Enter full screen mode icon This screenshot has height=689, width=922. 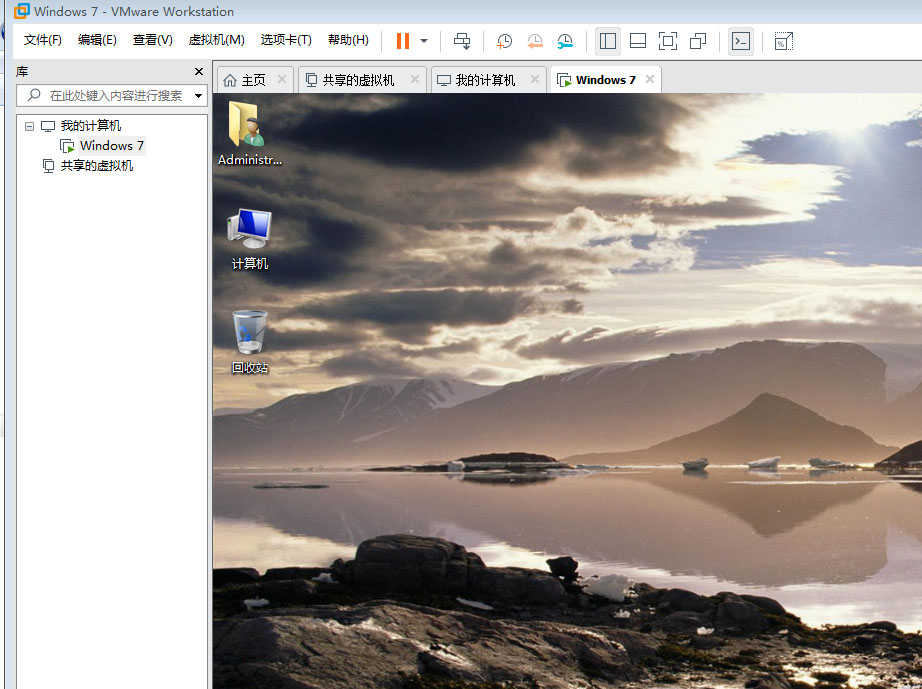(x=667, y=41)
